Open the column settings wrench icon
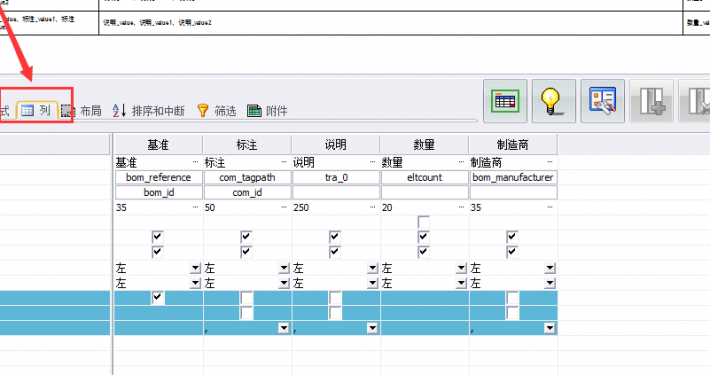This screenshot has width=710, height=375. tap(603, 101)
